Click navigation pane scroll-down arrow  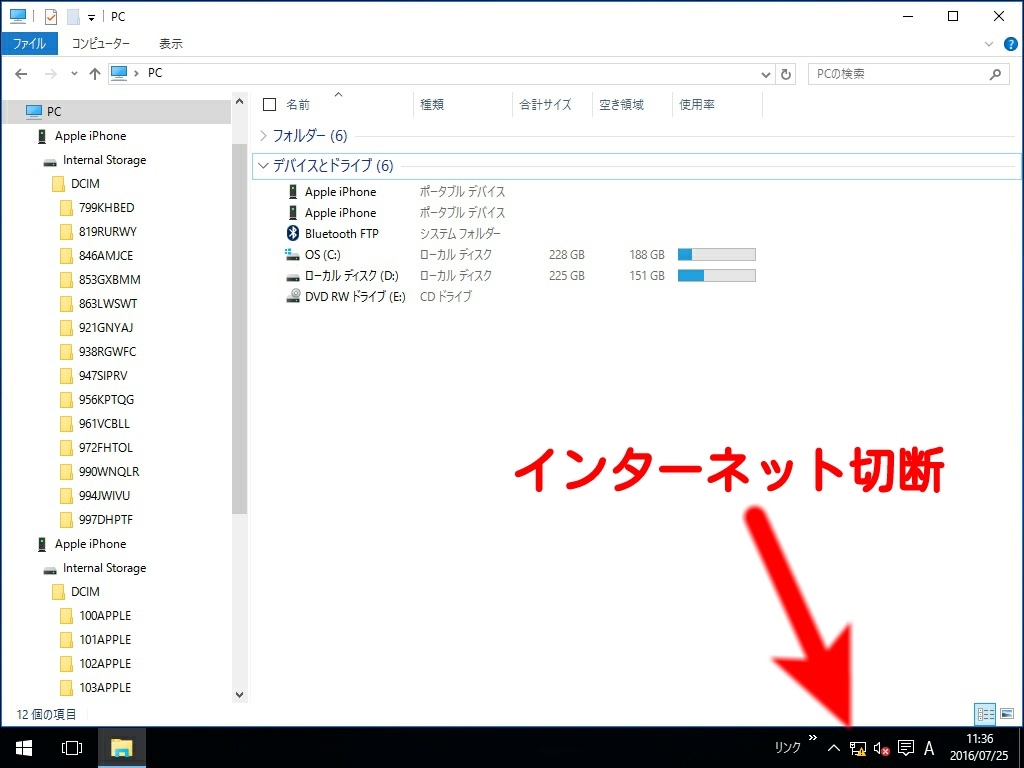pos(239,695)
